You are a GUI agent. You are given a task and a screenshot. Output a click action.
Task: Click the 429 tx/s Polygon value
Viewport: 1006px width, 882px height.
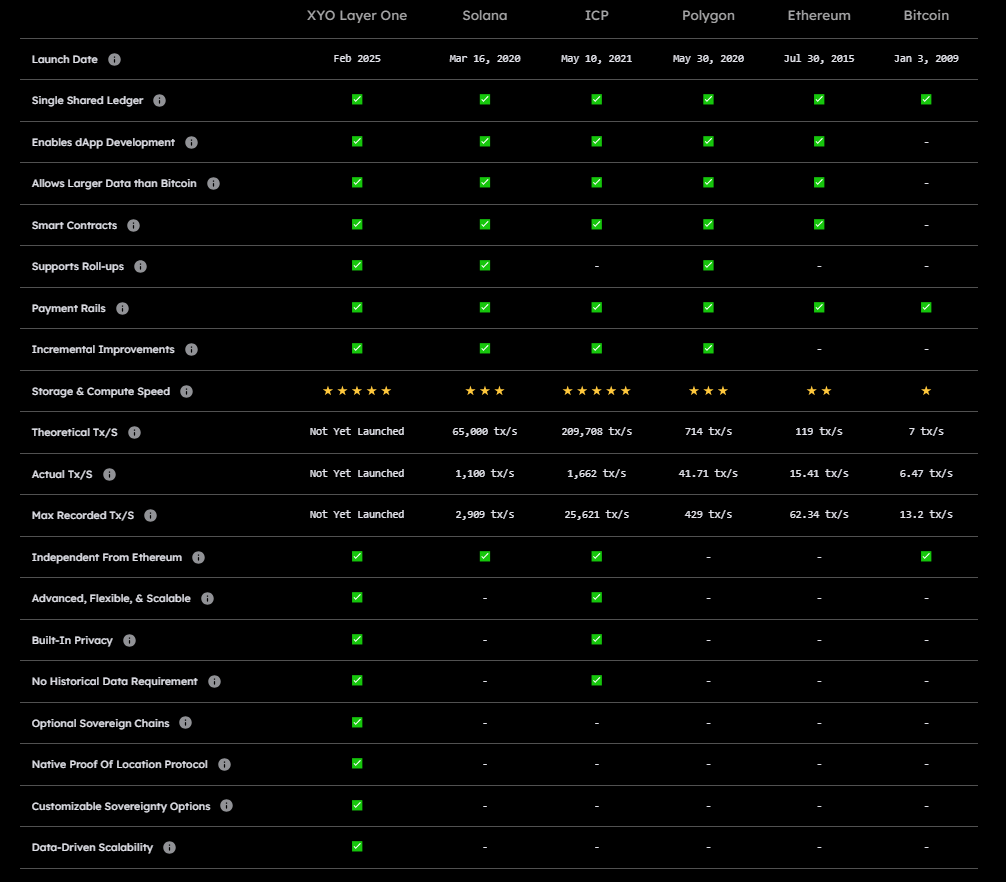pyautogui.click(x=708, y=514)
